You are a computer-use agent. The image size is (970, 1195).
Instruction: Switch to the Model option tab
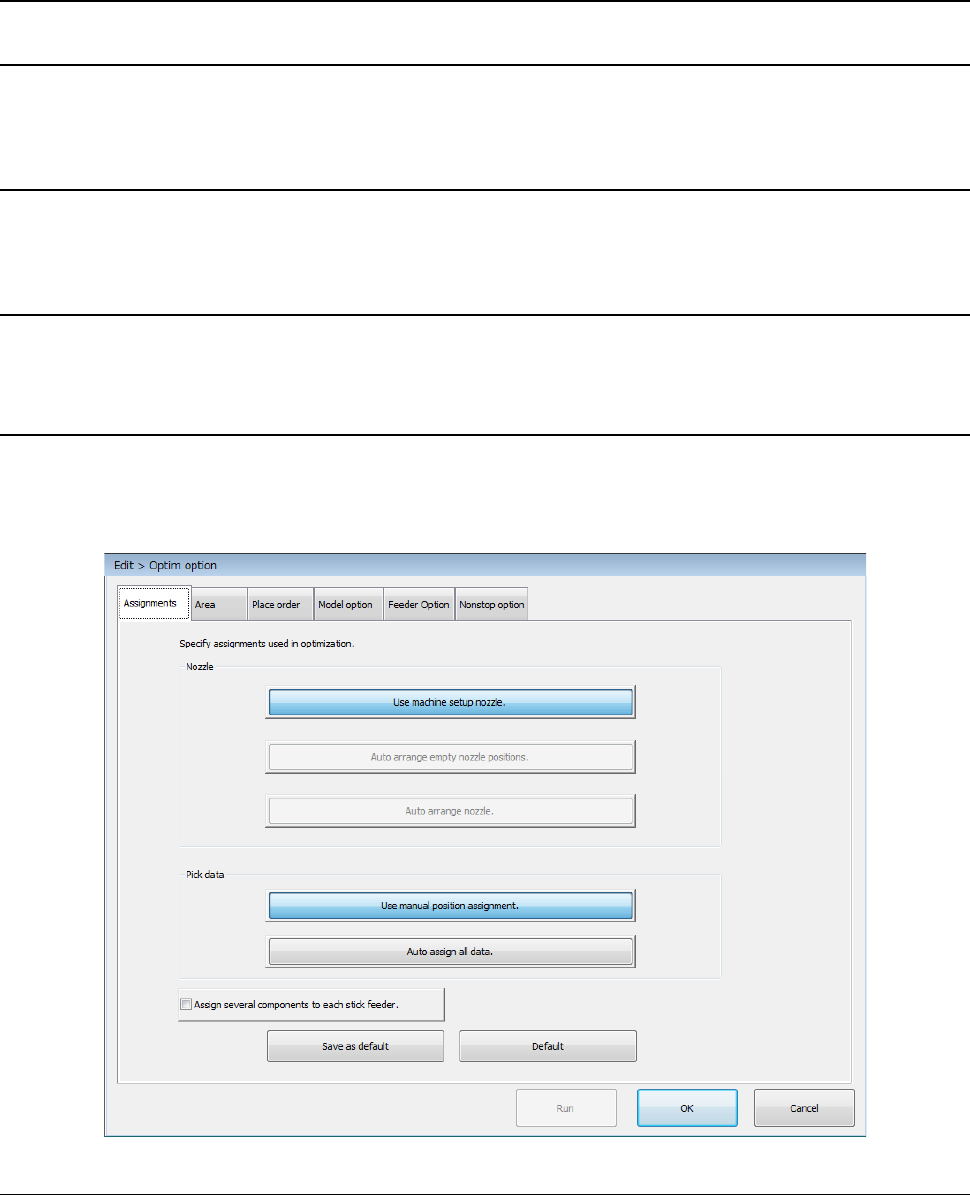click(x=349, y=604)
